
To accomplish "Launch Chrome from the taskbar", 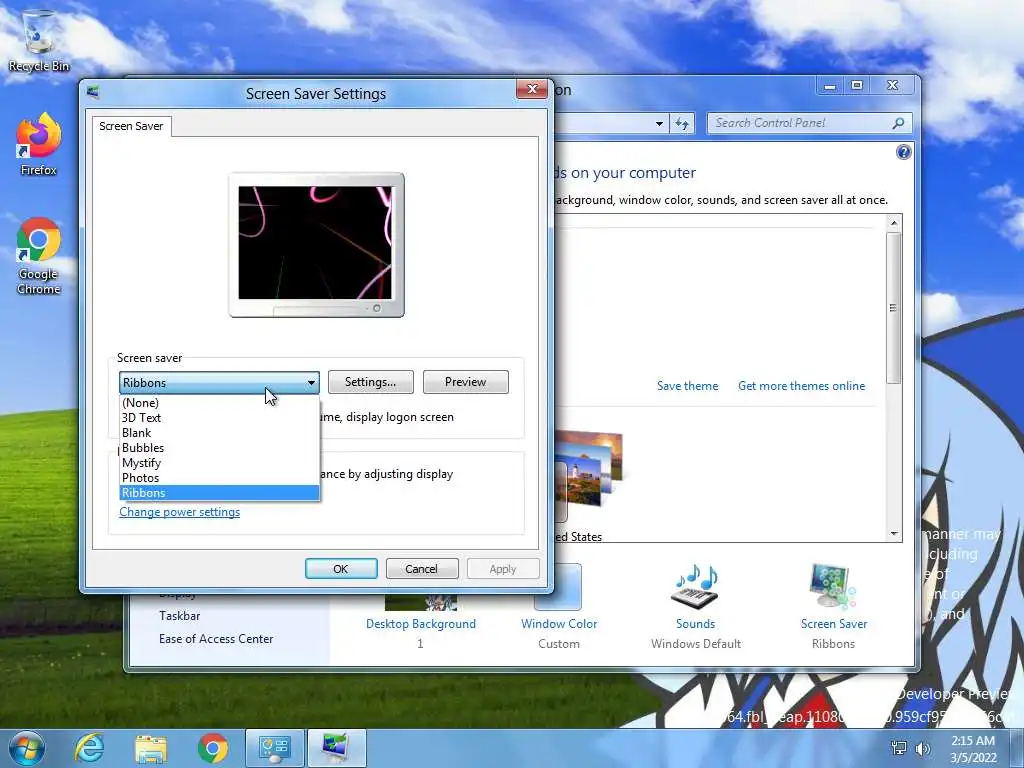I will pos(212,749).
